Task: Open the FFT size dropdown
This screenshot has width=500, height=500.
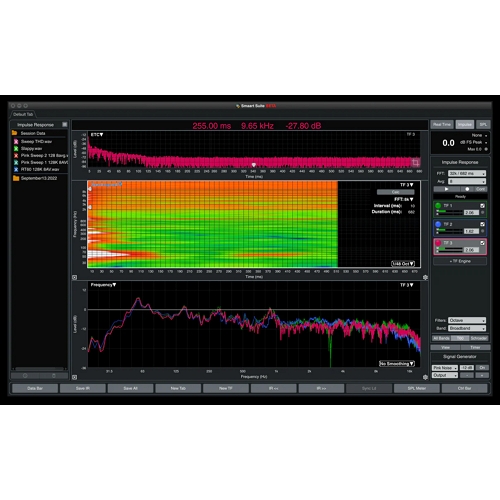Action: click(x=467, y=173)
